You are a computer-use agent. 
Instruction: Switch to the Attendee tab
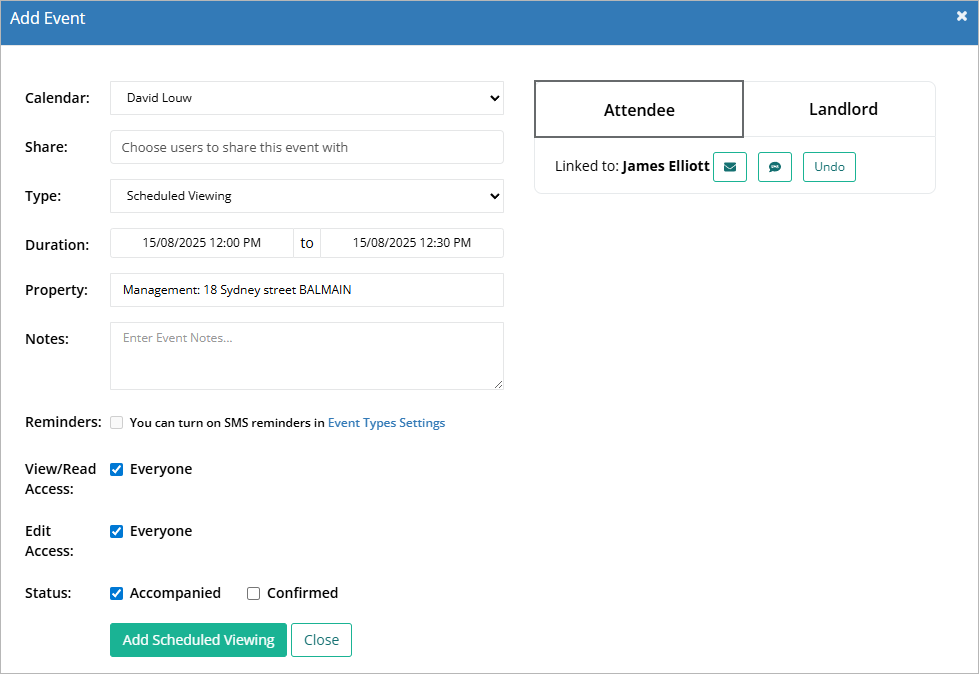pyautogui.click(x=639, y=109)
